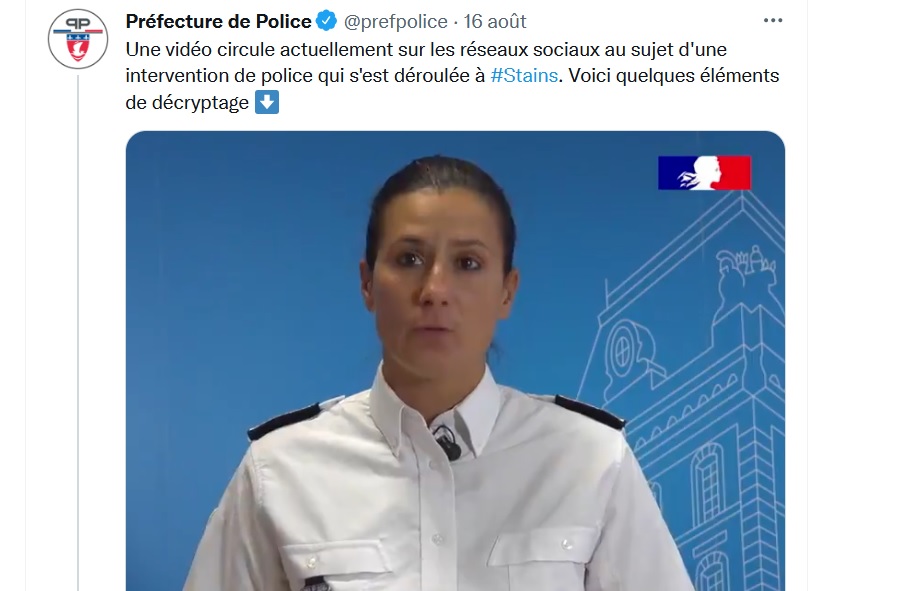Image resolution: width=897 pixels, height=591 pixels.
Task: Click the "Préfecture de Police" display name
Action: tap(219, 21)
